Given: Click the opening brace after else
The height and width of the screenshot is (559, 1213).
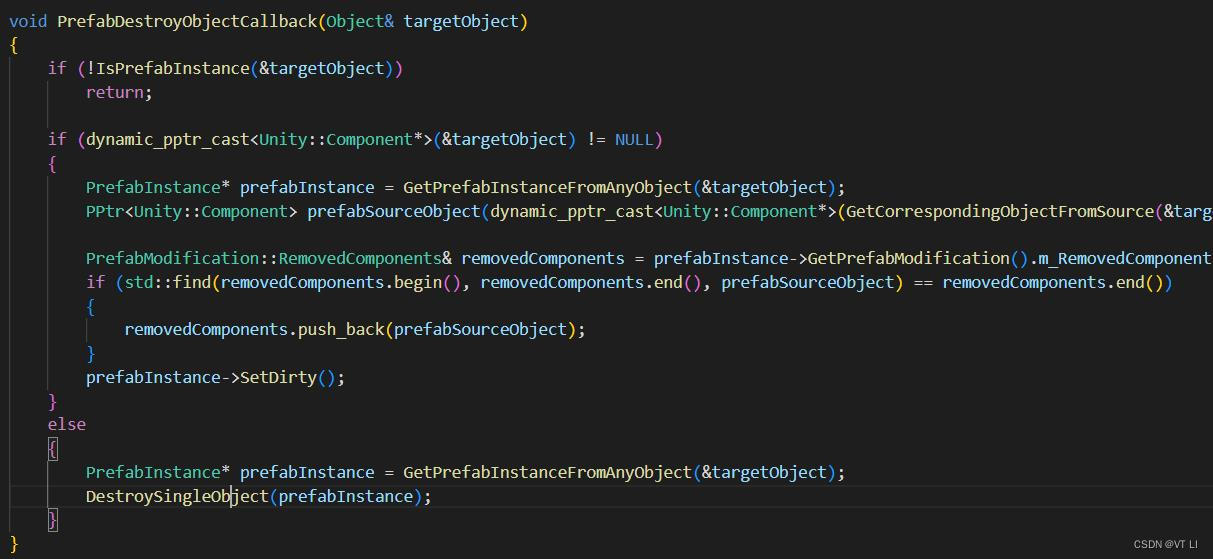Looking at the screenshot, I should pos(53,448).
